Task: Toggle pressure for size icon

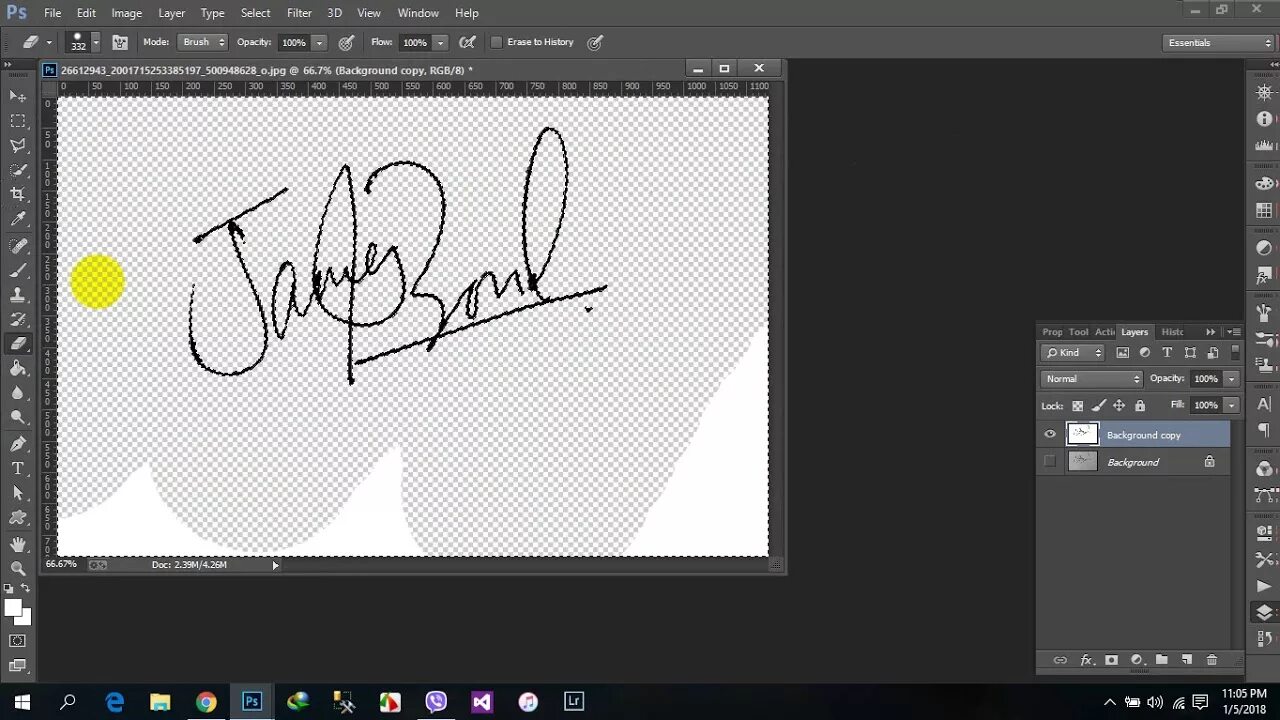Action: click(x=595, y=42)
